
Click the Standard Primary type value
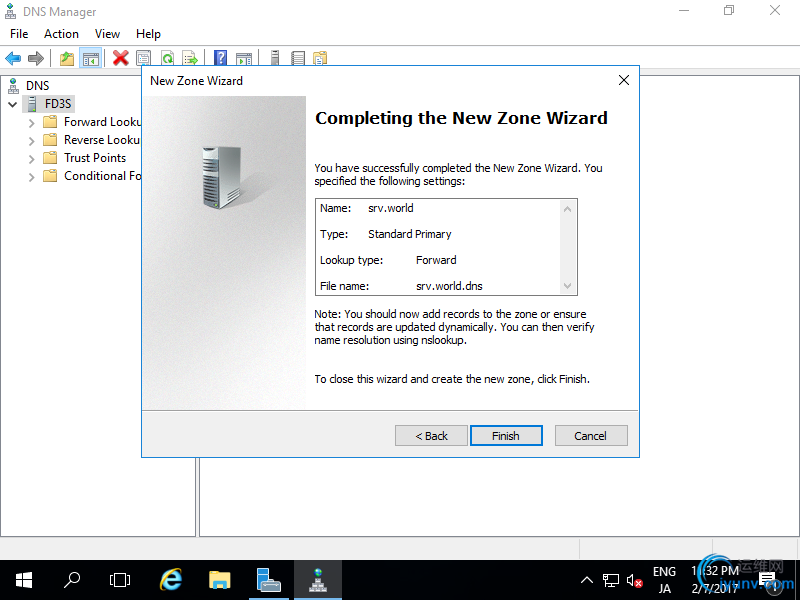(x=410, y=234)
